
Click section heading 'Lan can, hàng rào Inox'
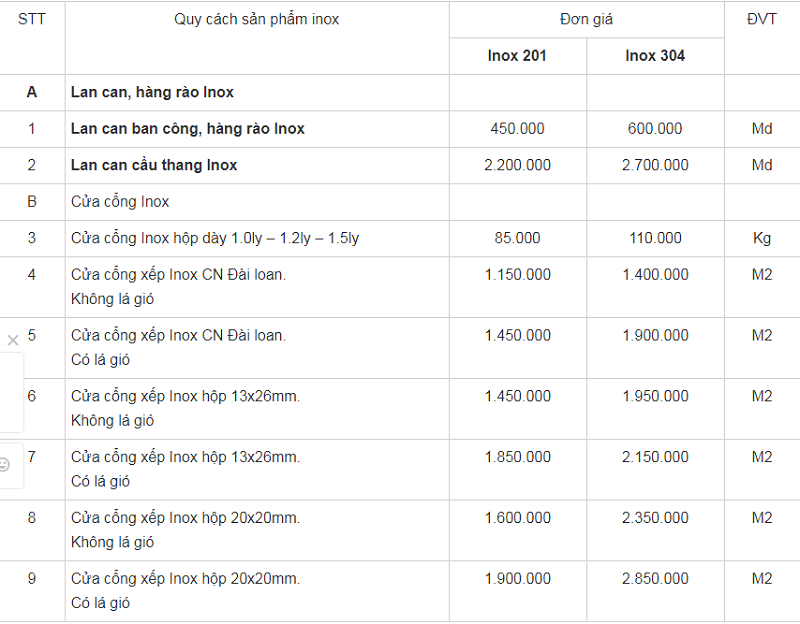(x=152, y=92)
